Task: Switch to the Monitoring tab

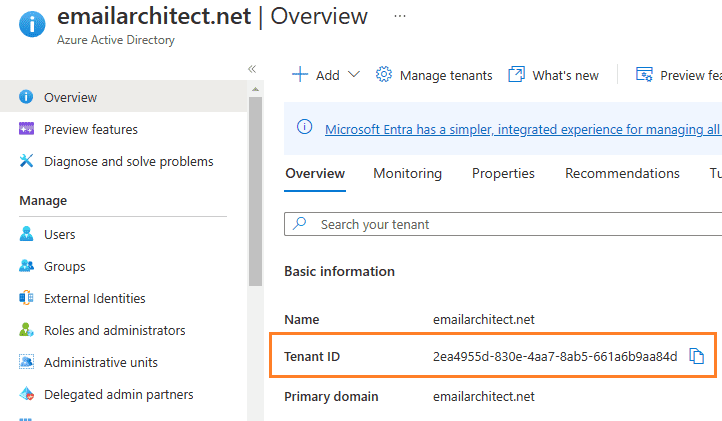Action: point(408,173)
